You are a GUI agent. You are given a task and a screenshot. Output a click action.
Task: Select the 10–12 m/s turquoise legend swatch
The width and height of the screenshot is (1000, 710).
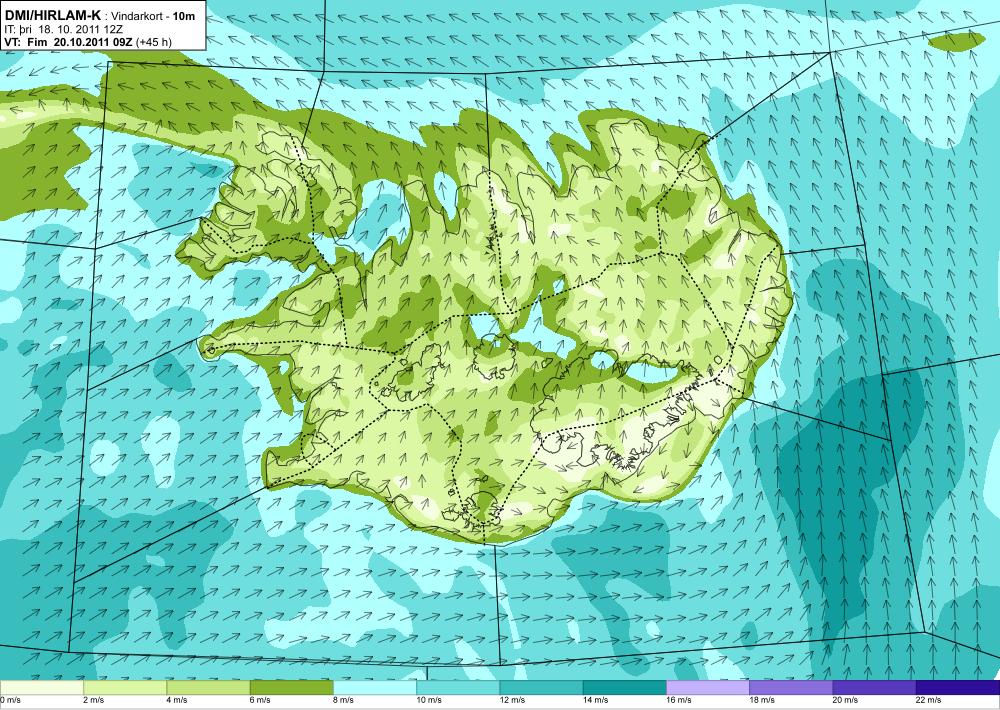[x=458, y=688]
